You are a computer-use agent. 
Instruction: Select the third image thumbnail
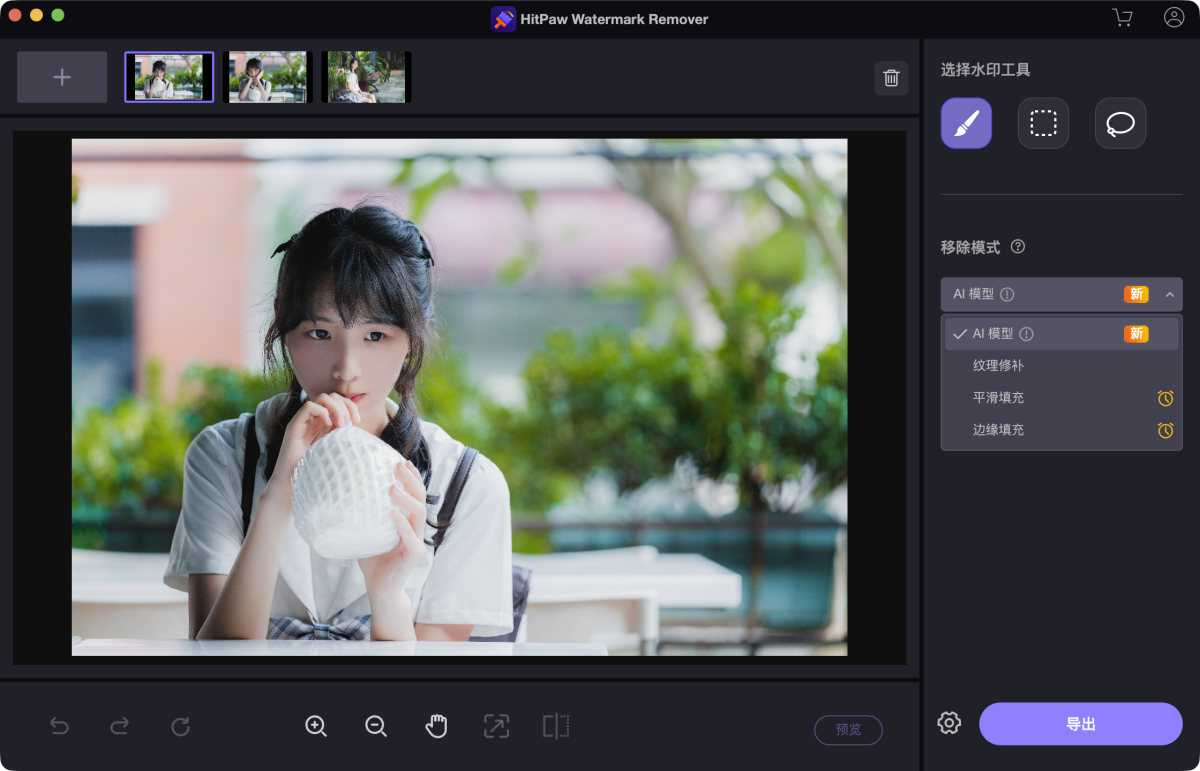point(365,77)
